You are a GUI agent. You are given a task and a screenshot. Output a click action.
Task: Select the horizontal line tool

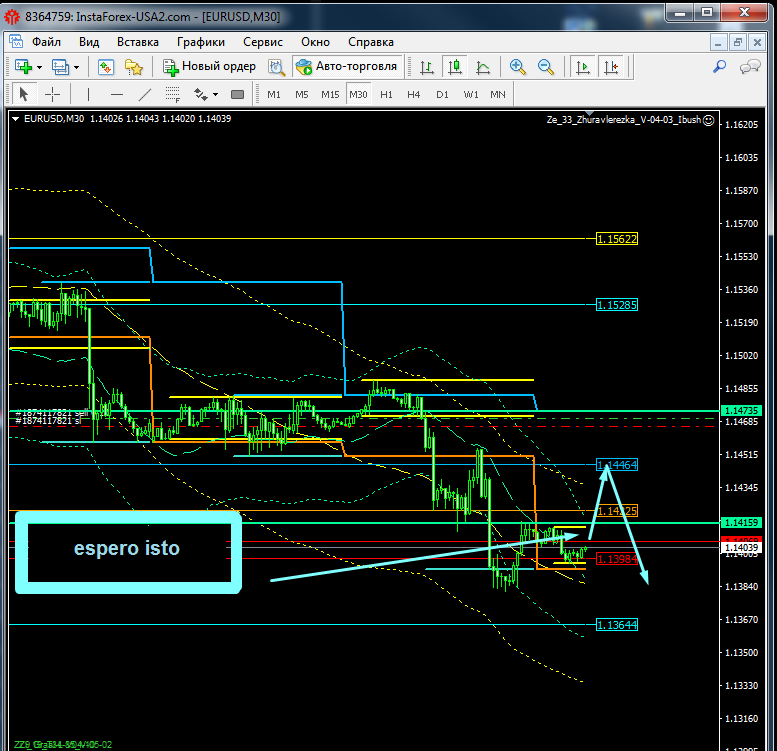pyautogui.click(x=117, y=94)
